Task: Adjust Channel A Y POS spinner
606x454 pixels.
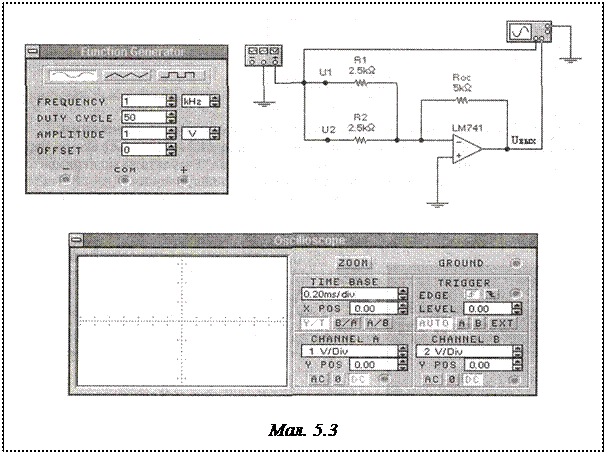Action: pos(403,365)
